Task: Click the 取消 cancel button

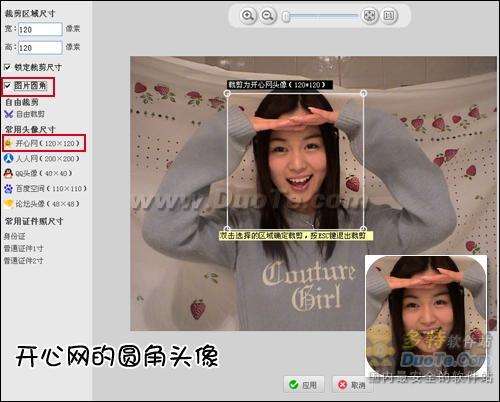Action: click(x=353, y=385)
